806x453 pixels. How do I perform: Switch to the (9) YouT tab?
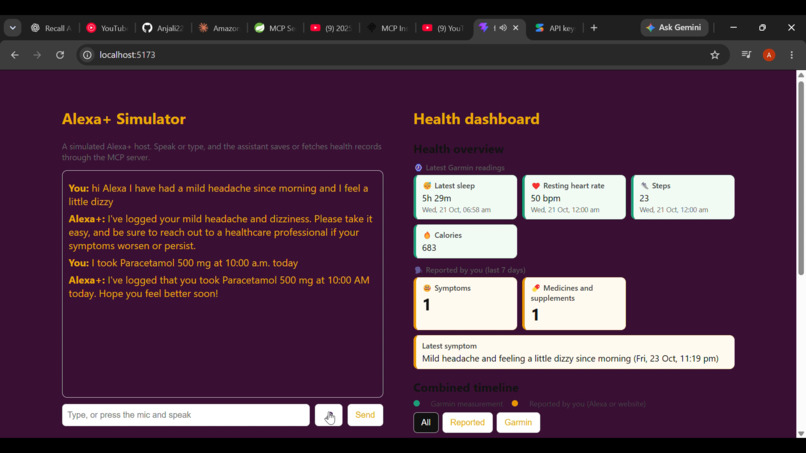point(444,28)
